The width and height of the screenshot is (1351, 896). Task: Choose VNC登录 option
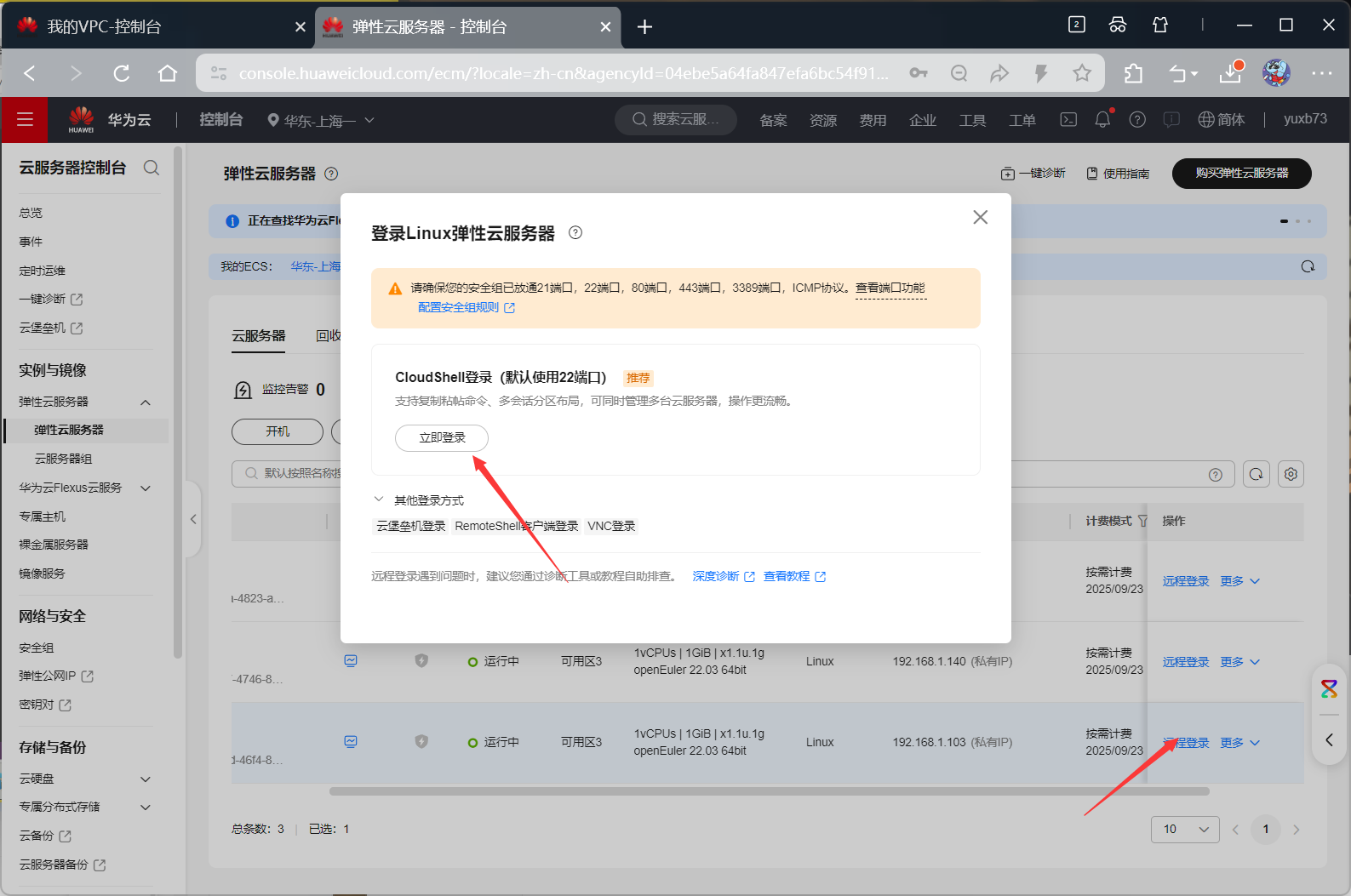click(x=611, y=526)
